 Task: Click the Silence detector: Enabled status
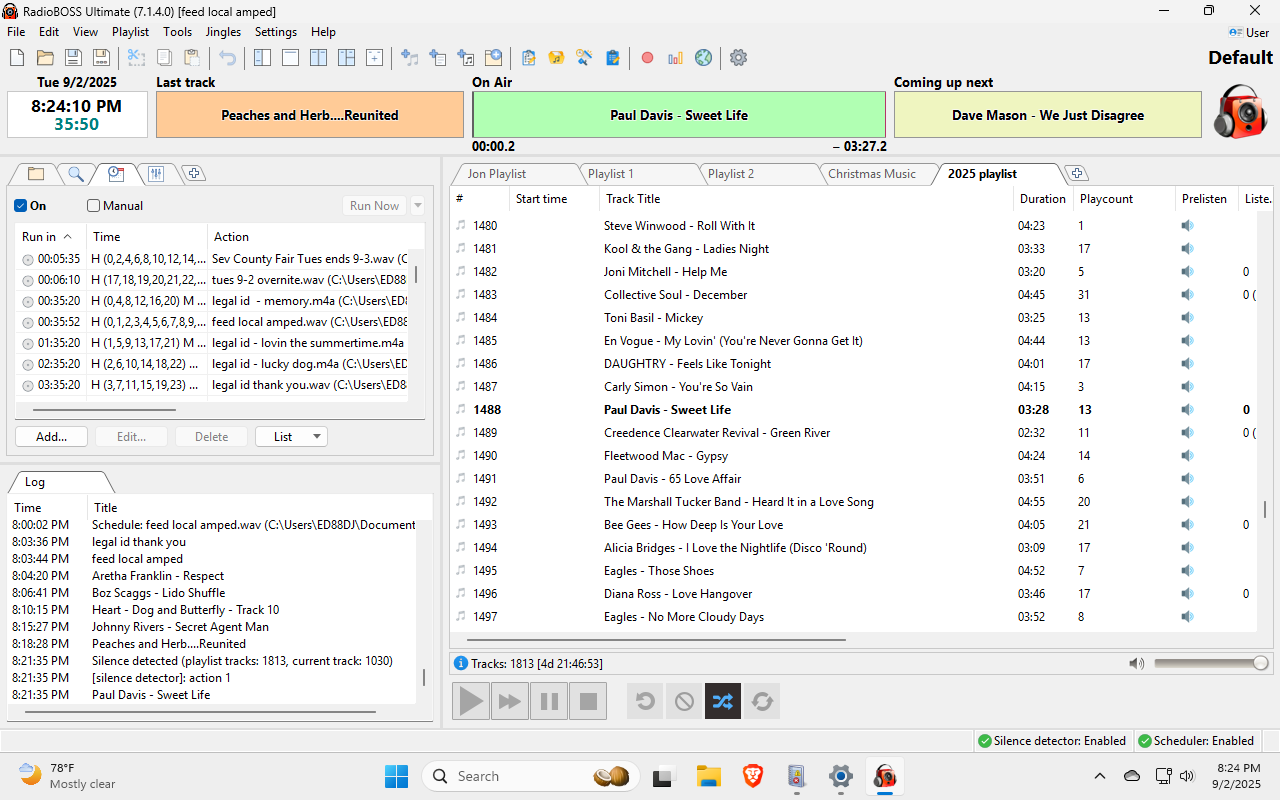tap(1052, 741)
